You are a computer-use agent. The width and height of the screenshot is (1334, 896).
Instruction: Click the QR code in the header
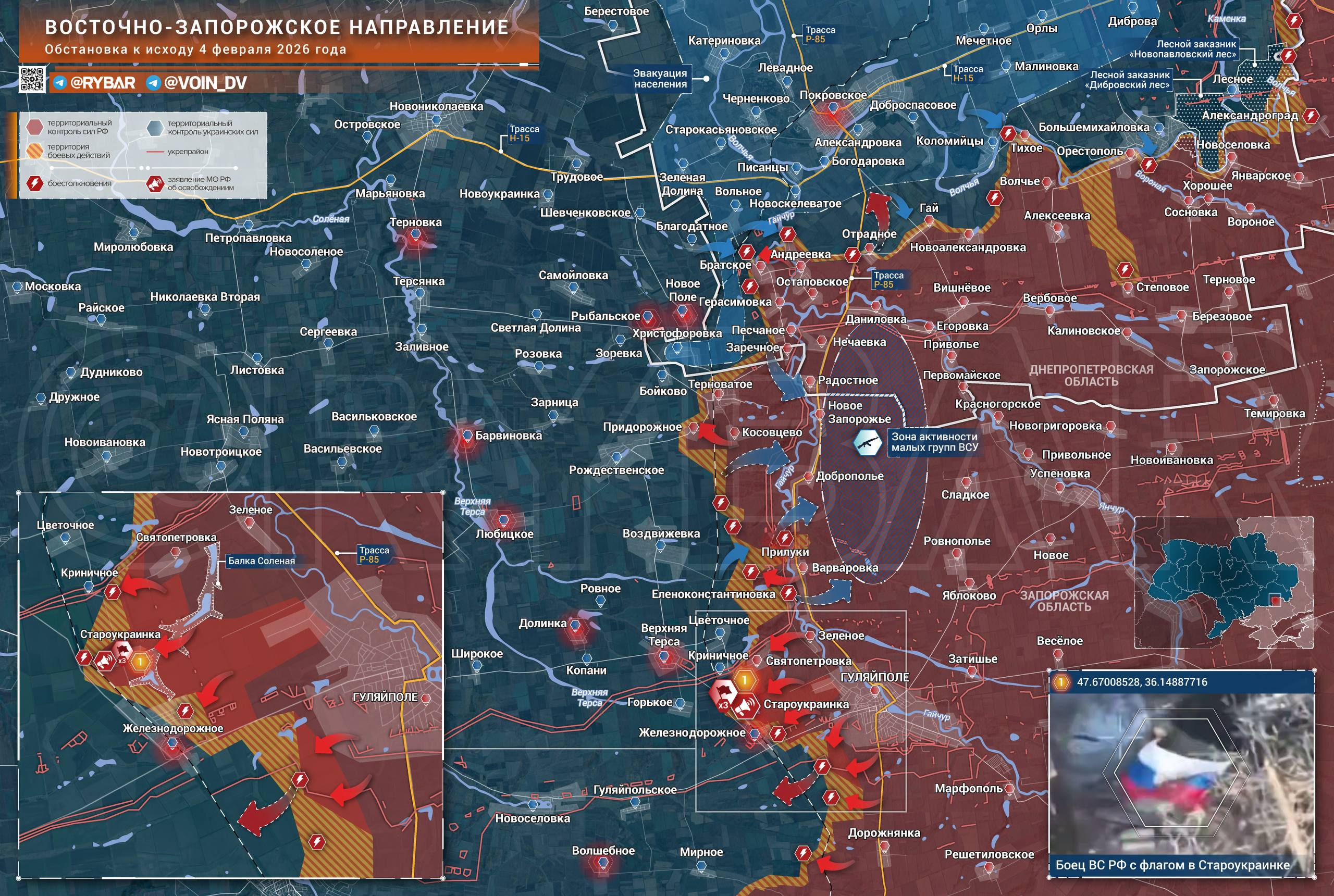click(32, 79)
